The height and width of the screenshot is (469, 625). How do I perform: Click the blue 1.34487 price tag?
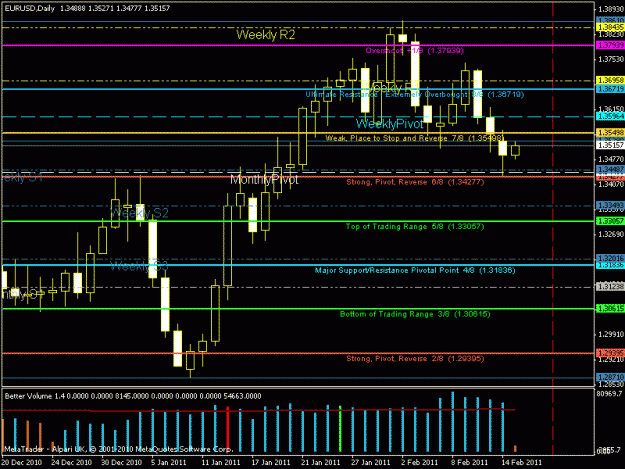(x=610, y=170)
